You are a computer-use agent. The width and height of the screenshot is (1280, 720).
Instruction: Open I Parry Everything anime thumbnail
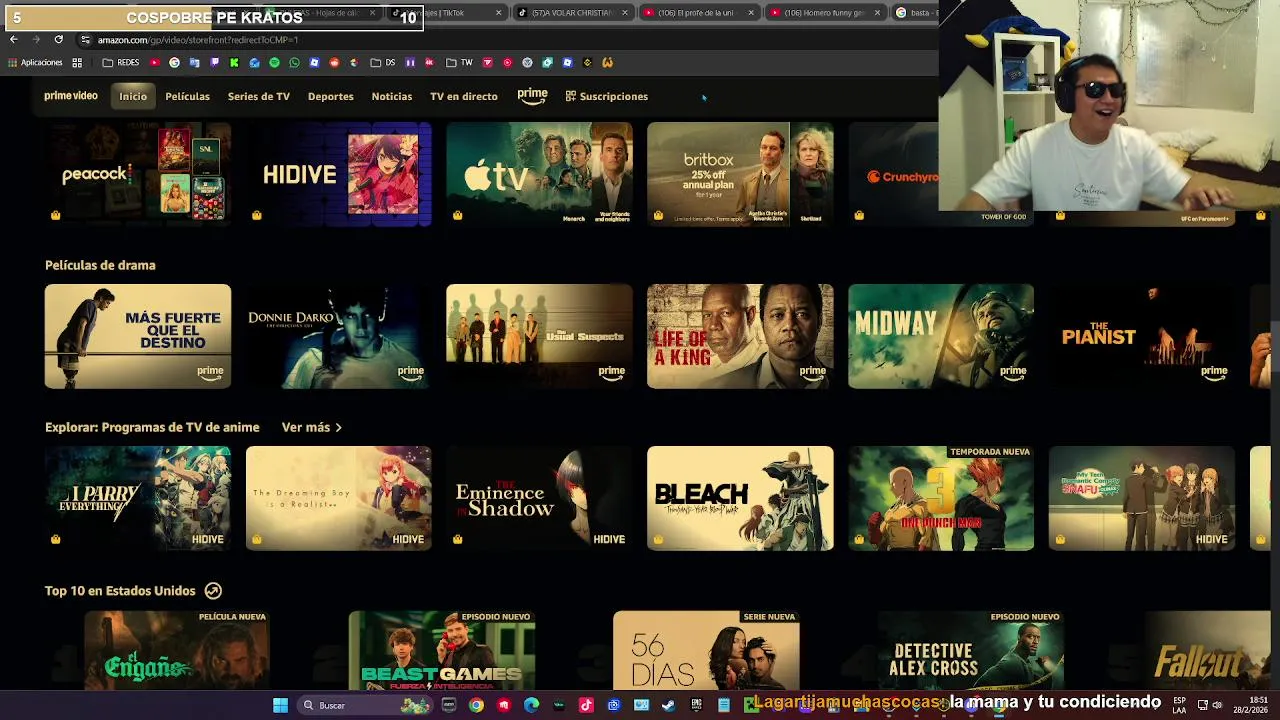pyautogui.click(x=138, y=498)
